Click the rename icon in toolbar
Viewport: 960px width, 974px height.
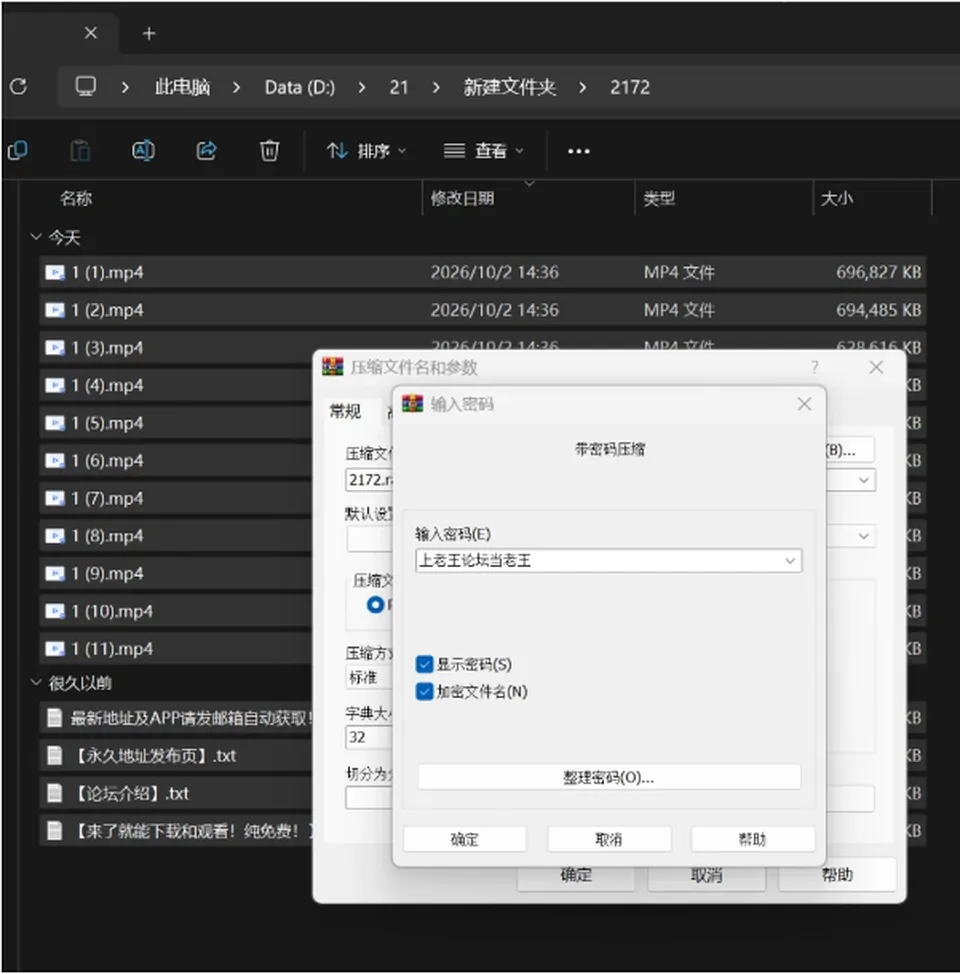click(x=144, y=150)
